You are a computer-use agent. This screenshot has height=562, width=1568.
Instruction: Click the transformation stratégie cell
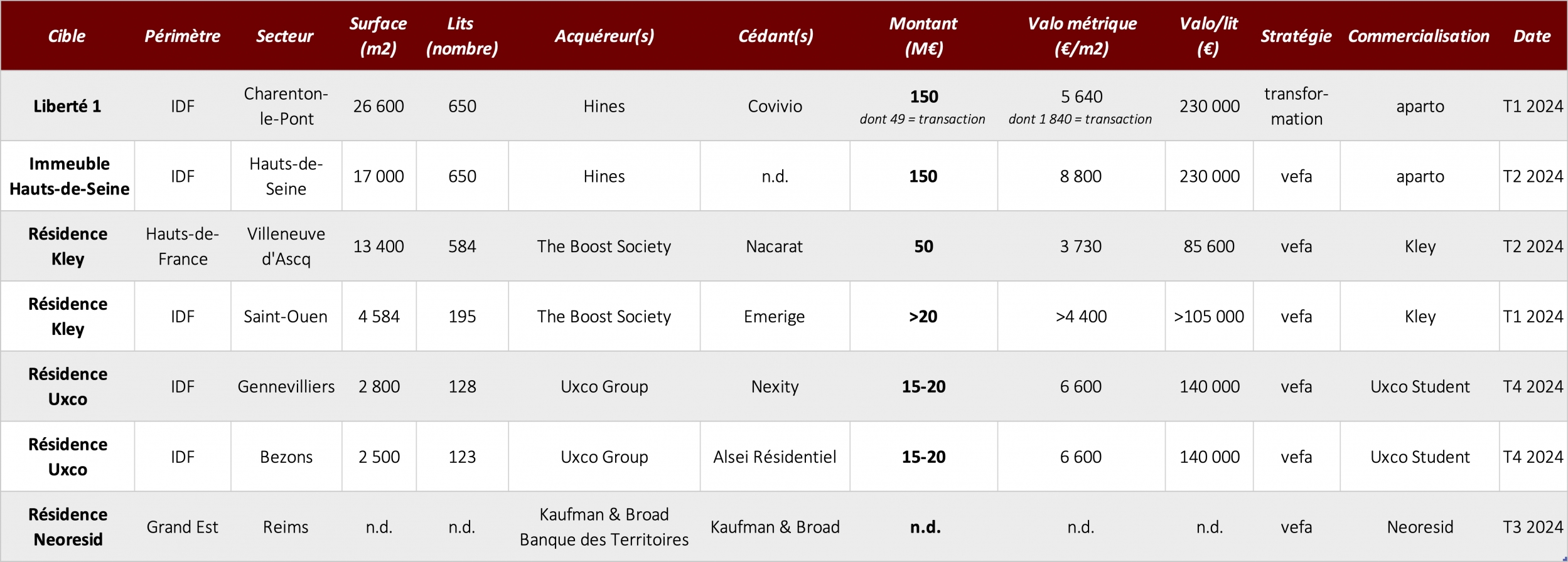tap(1296, 106)
